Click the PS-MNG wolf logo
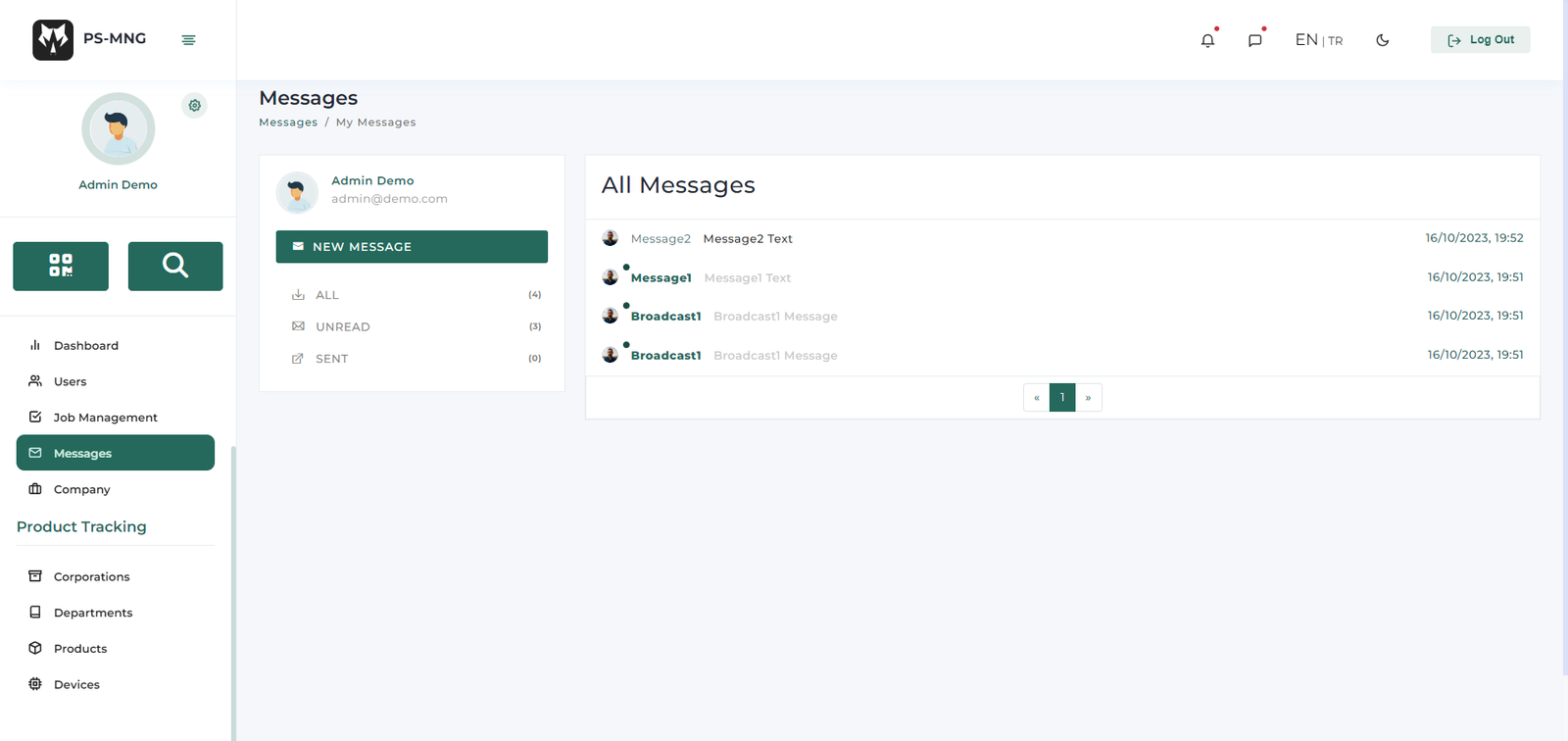The width and height of the screenshot is (1568, 741). click(x=53, y=40)
